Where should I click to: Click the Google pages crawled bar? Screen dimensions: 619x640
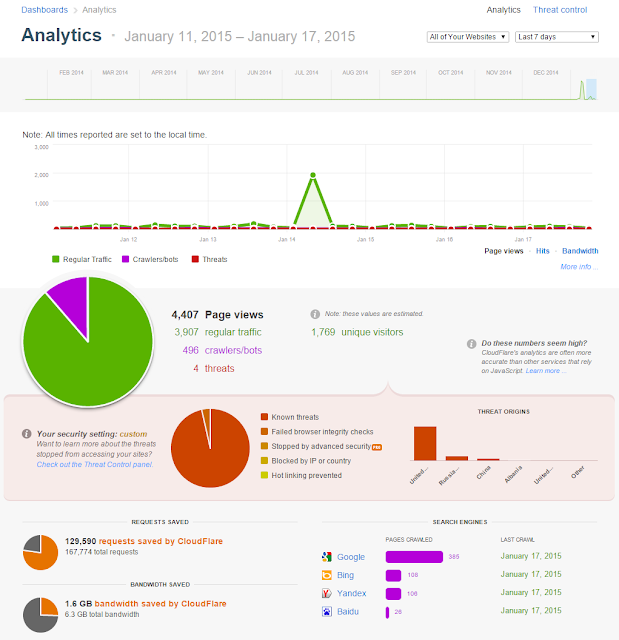coord(414,557)
